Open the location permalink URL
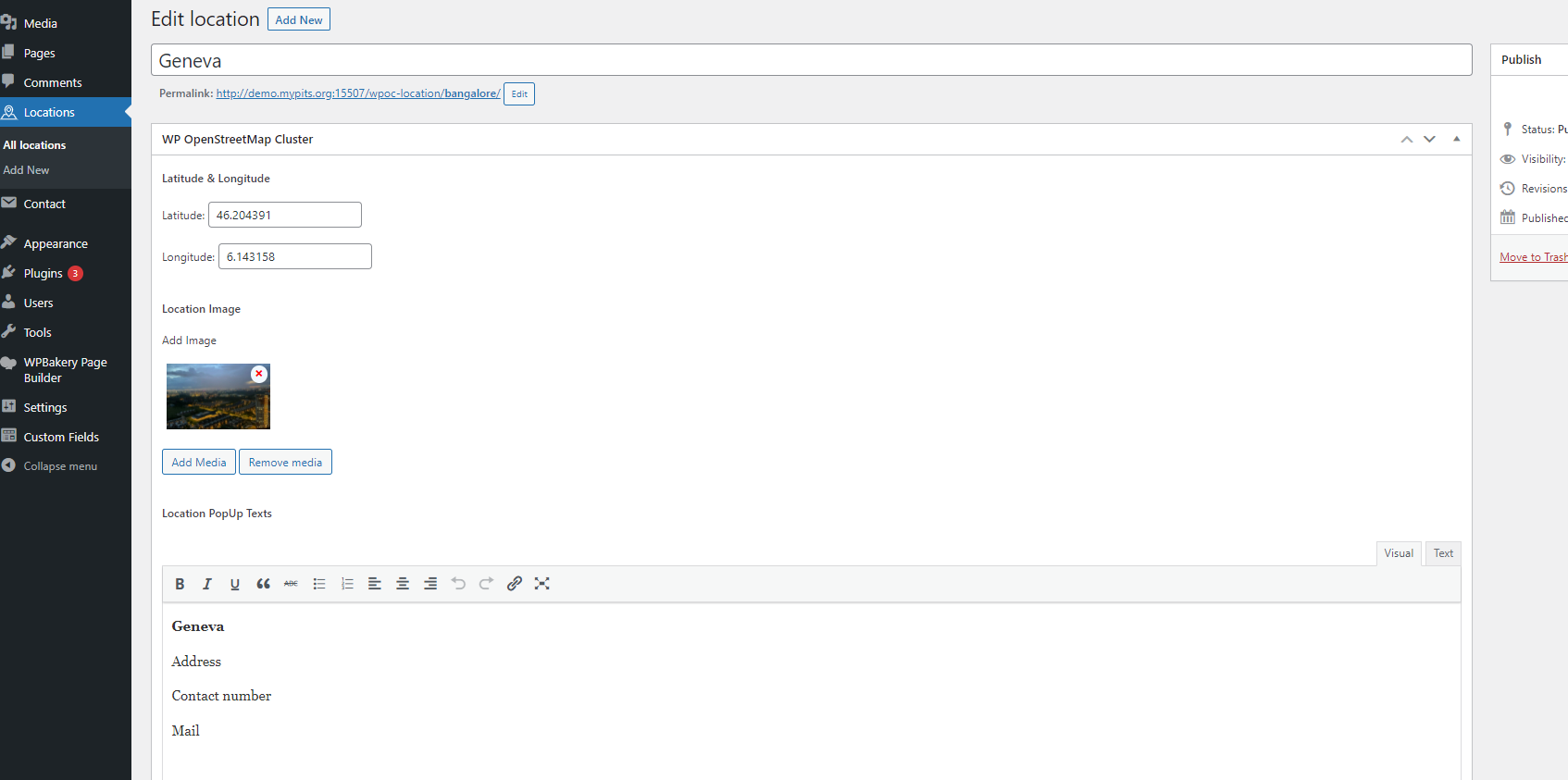The image size is (1568, 780). 357,93
